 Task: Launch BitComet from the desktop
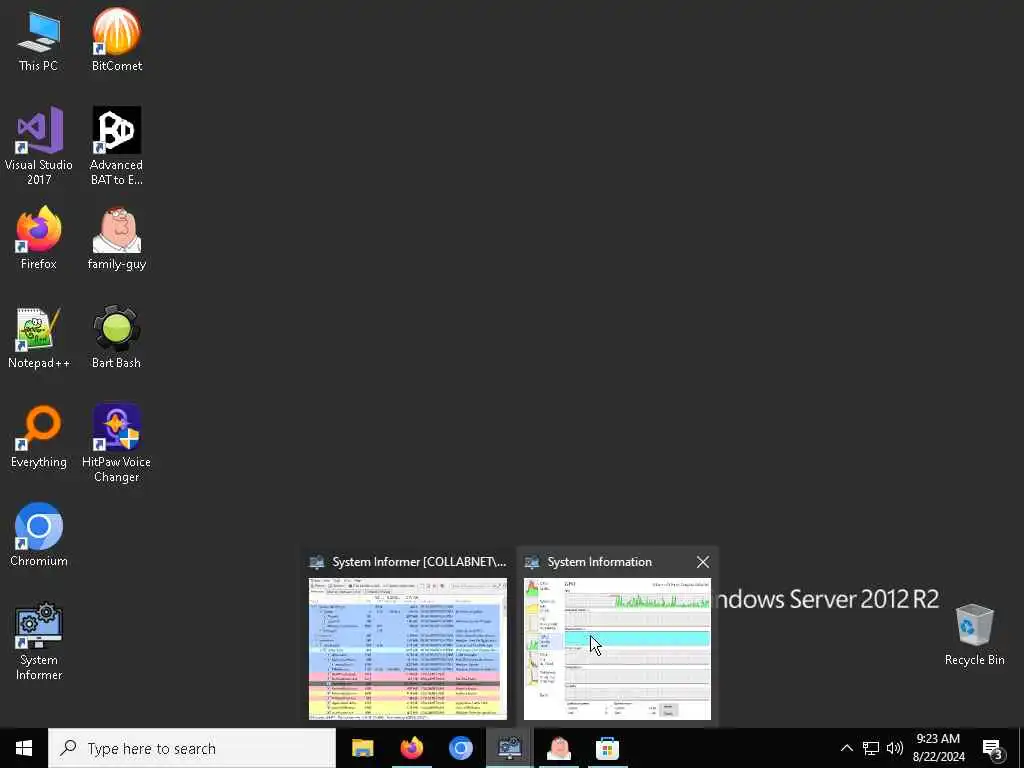click(116, 40)
